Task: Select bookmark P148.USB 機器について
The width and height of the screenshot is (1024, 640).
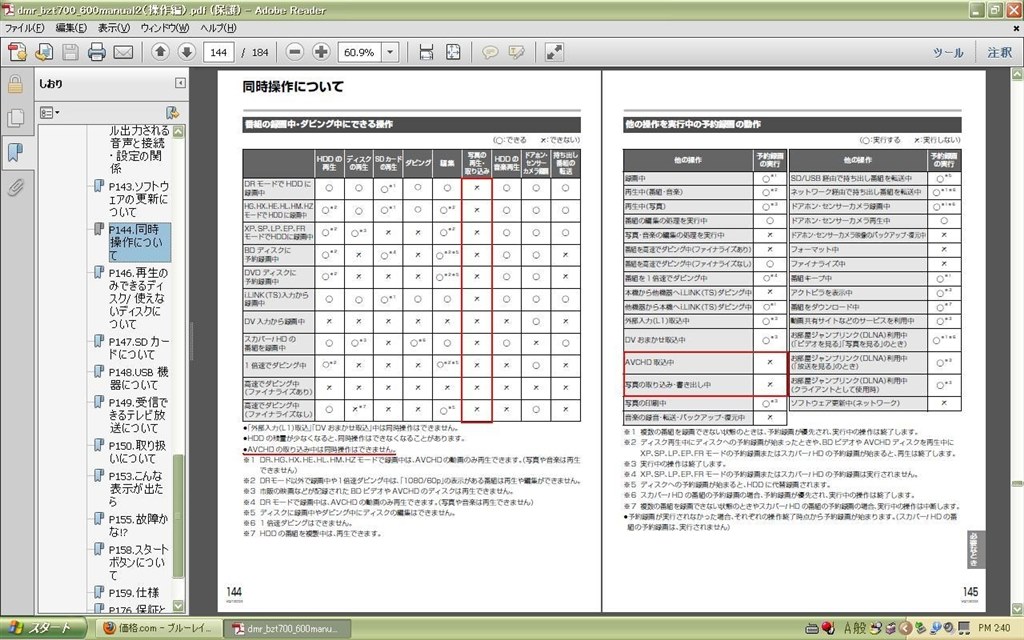Action: 139,378
